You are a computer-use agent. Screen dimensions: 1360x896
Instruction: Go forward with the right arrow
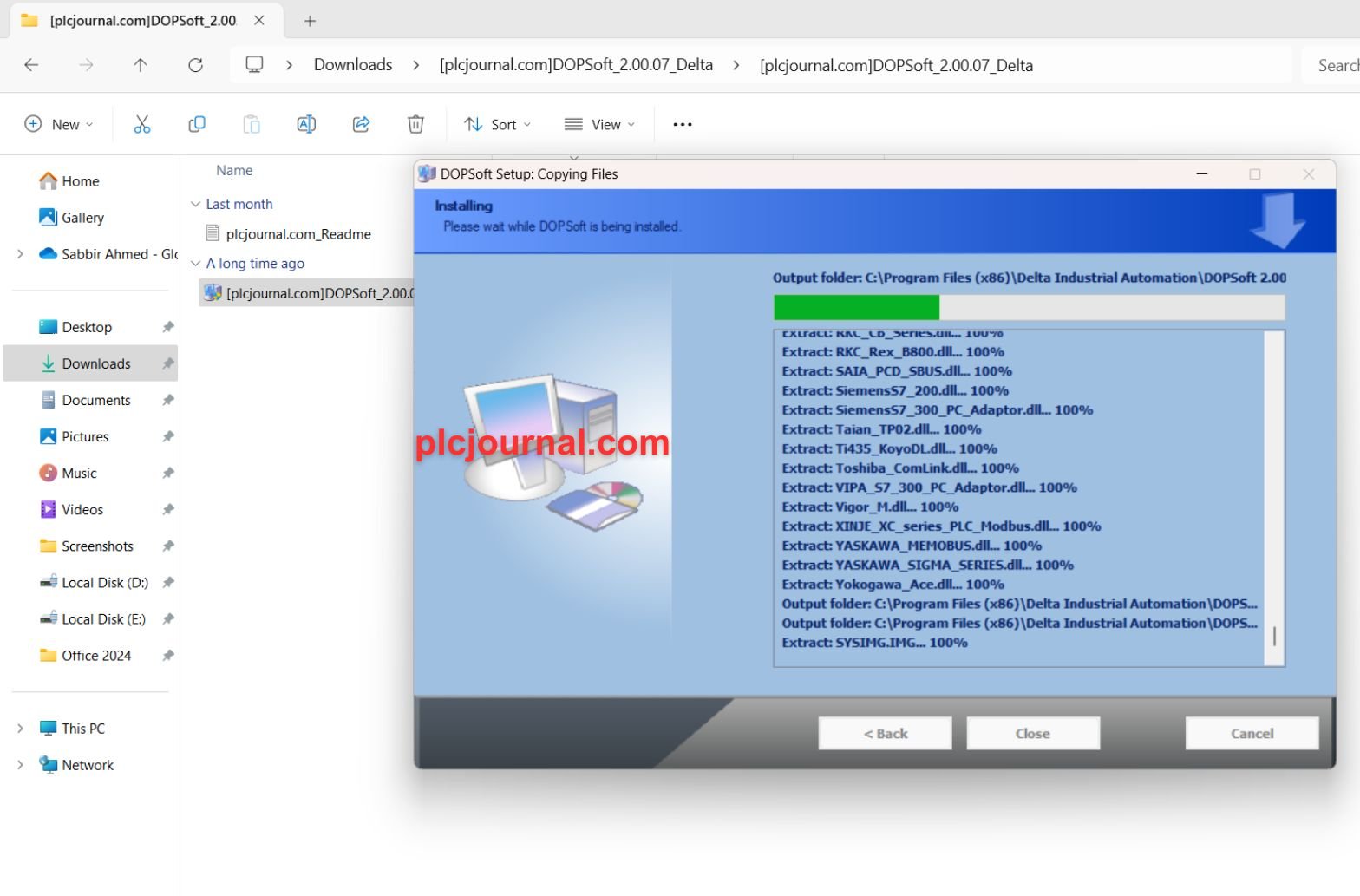coord(86,65)
